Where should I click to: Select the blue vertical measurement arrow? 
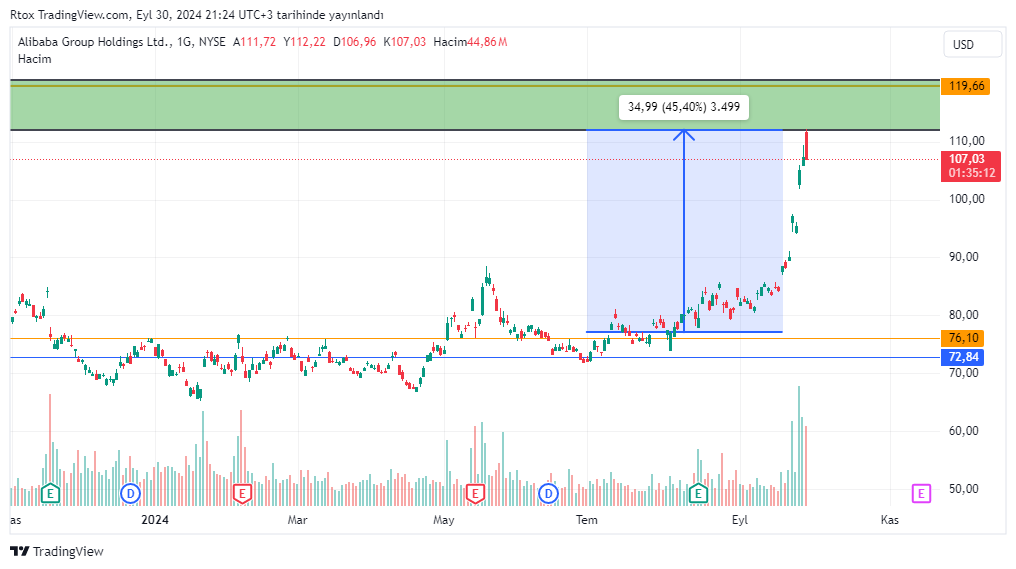coord(684,230)
